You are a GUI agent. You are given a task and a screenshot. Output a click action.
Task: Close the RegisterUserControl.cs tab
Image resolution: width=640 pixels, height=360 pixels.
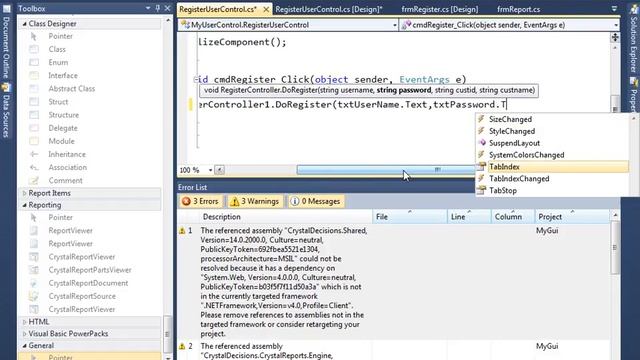click(266, 9)
